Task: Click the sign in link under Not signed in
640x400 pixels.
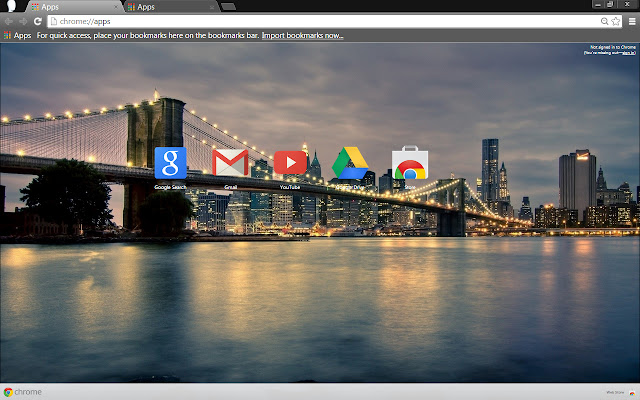Action: pyautogui.click(x=629, y=53)
